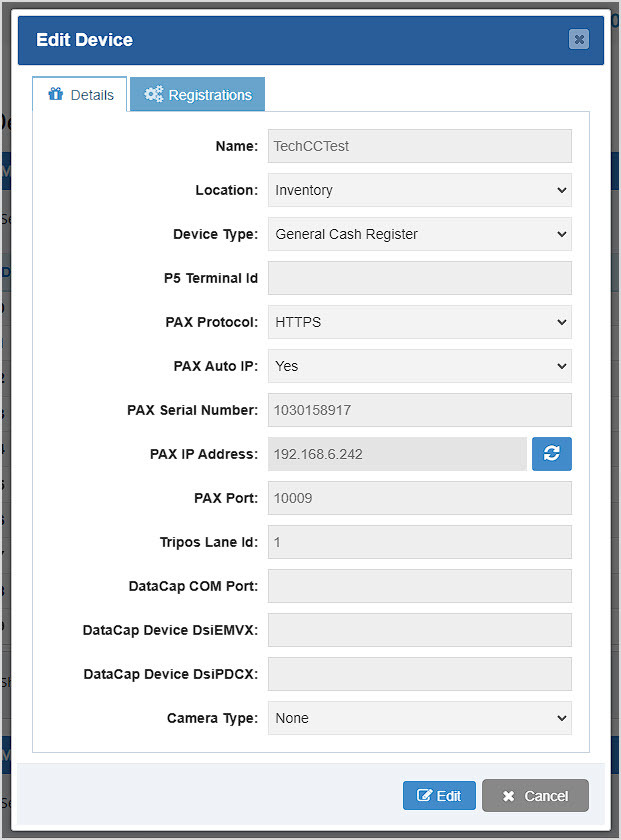
Task: Open the Device Type dropdown
Action: coord(419,234)
